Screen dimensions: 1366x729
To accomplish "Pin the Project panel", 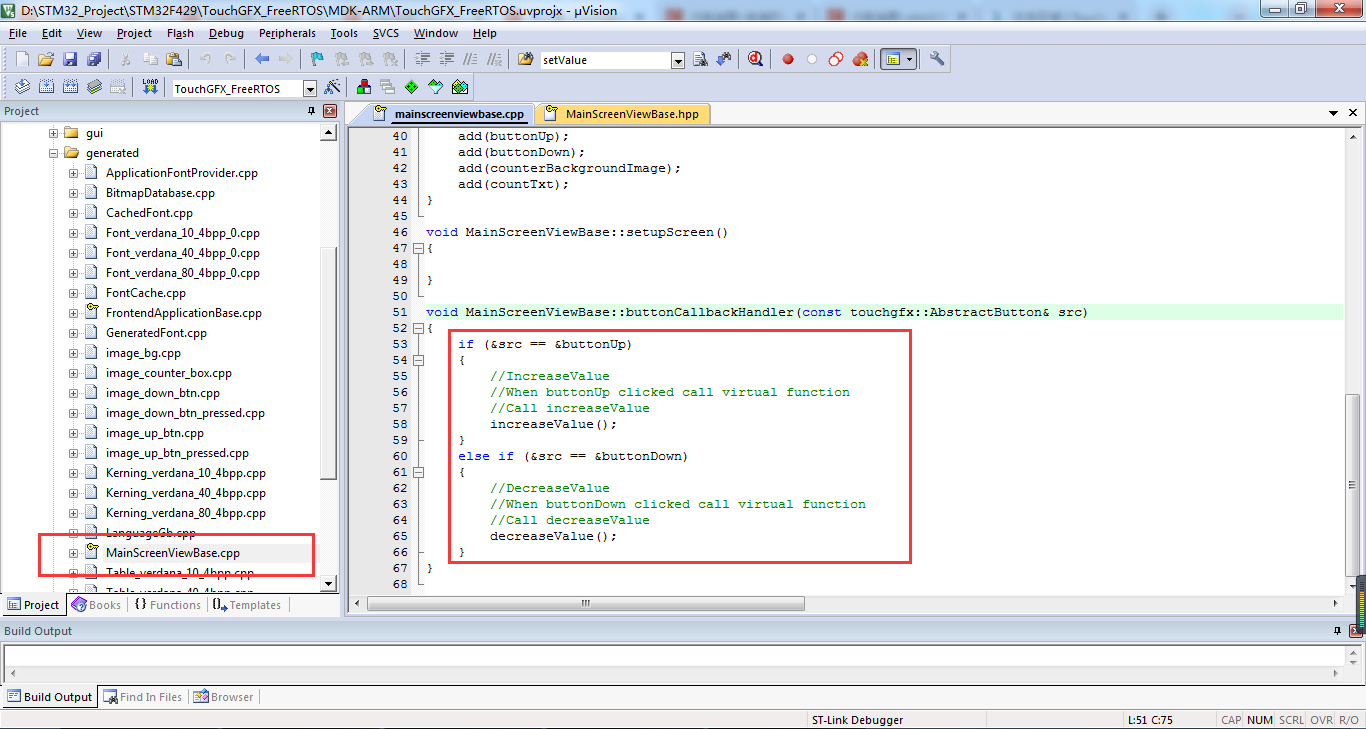I will click(311, 111).
